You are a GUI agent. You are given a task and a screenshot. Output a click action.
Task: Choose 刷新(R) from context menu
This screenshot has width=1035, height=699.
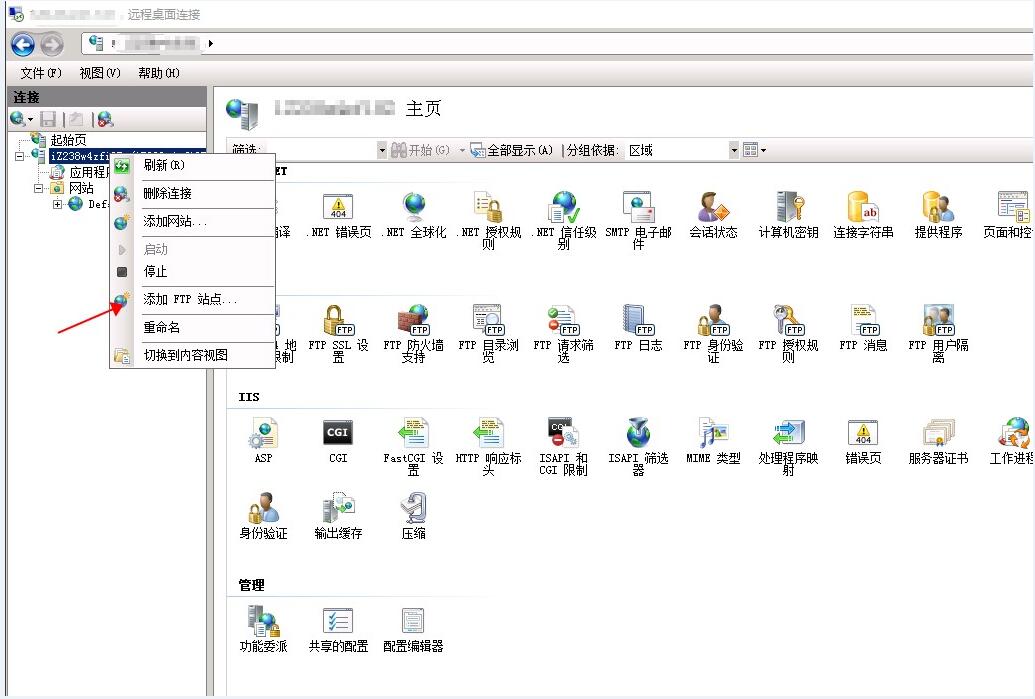pos(192,165)
